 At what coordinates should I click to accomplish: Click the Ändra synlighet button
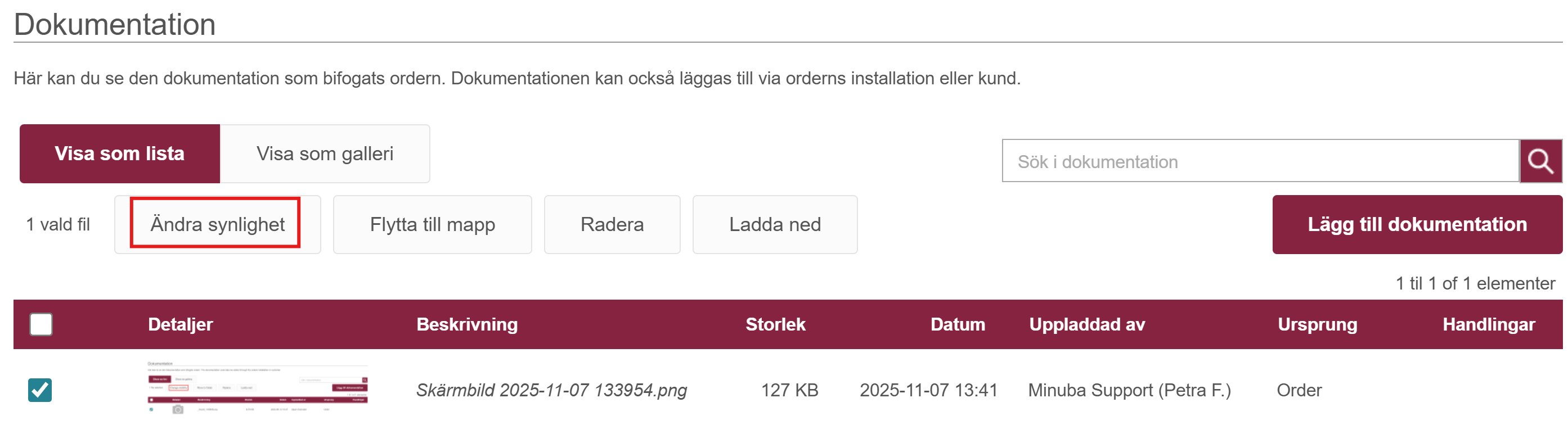(x=217, y=224)
